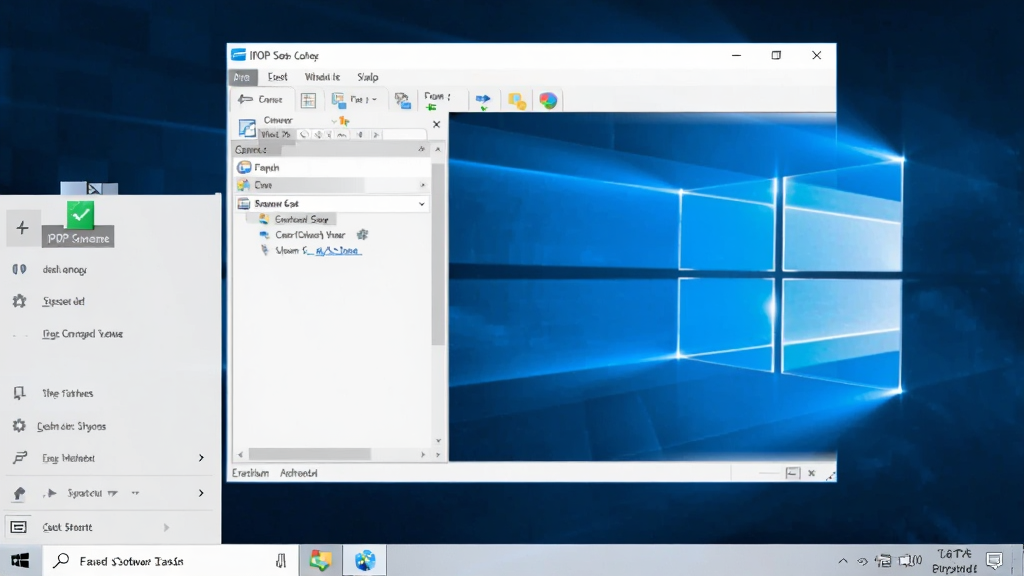
Task: Open the Start menu row with the bookmark icon
Action: pyautogui.click(x=110, y=393)
